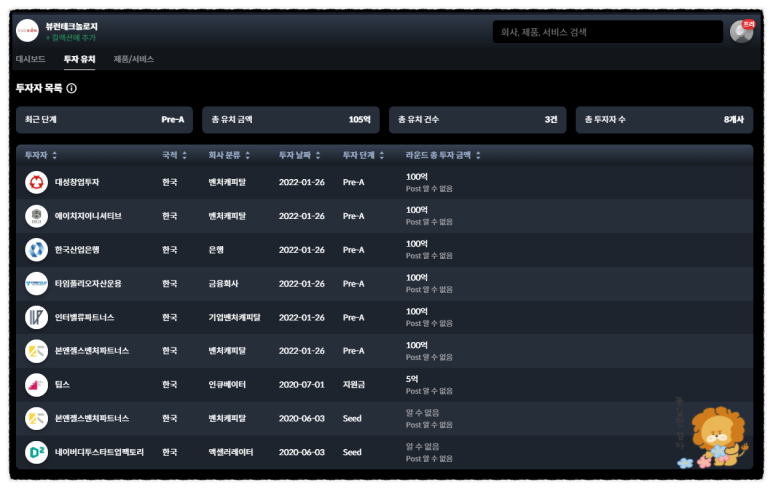This screenshot has height=489, width=773.
Task: Click 기업벤처캐피탈 in the 인터밸류파트너스 row
Action: click(x=234, y=317)
